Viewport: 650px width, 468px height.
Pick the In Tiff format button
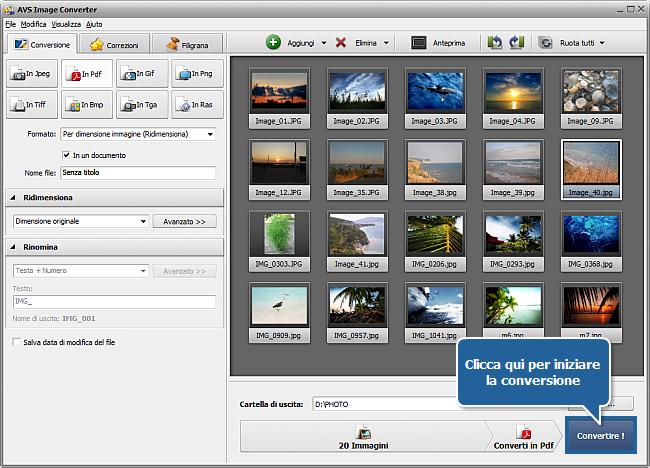(x=32, y=104)
